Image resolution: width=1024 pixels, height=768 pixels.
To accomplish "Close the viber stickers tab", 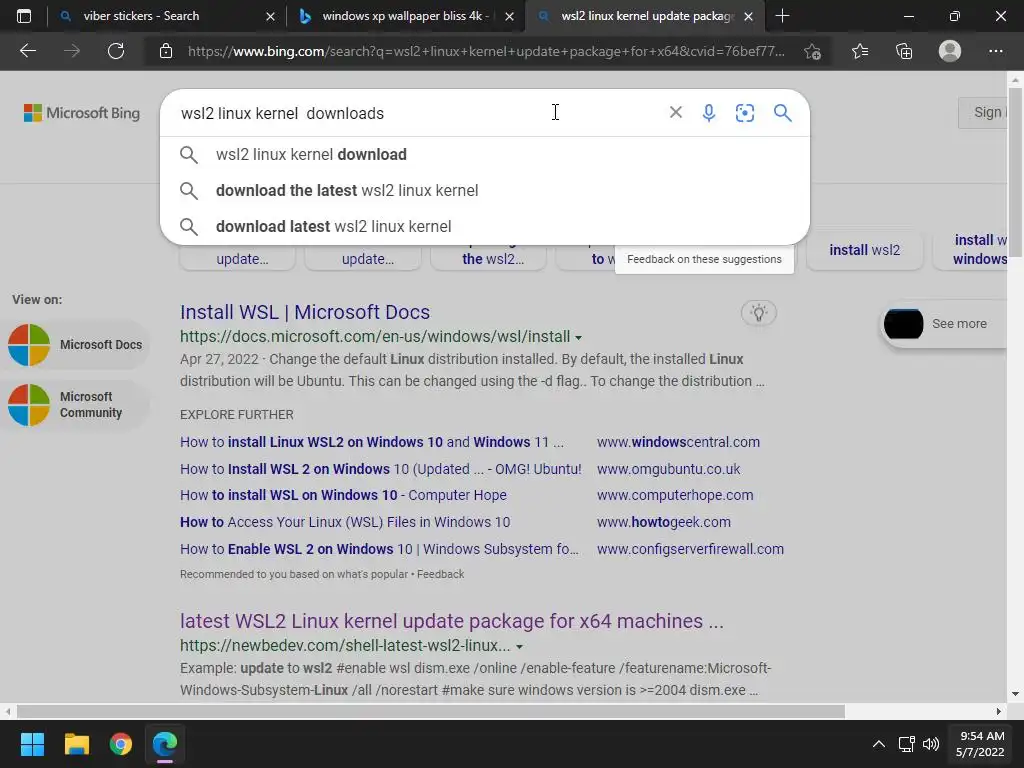I will pyautogui.click(x=270, y=16).
